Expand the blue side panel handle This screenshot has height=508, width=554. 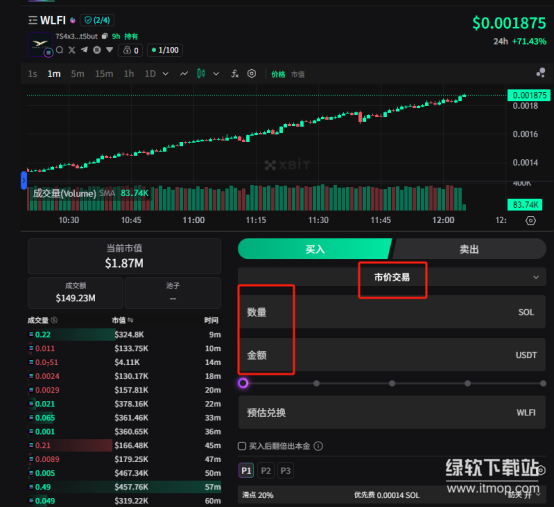(x=24, y=180)
